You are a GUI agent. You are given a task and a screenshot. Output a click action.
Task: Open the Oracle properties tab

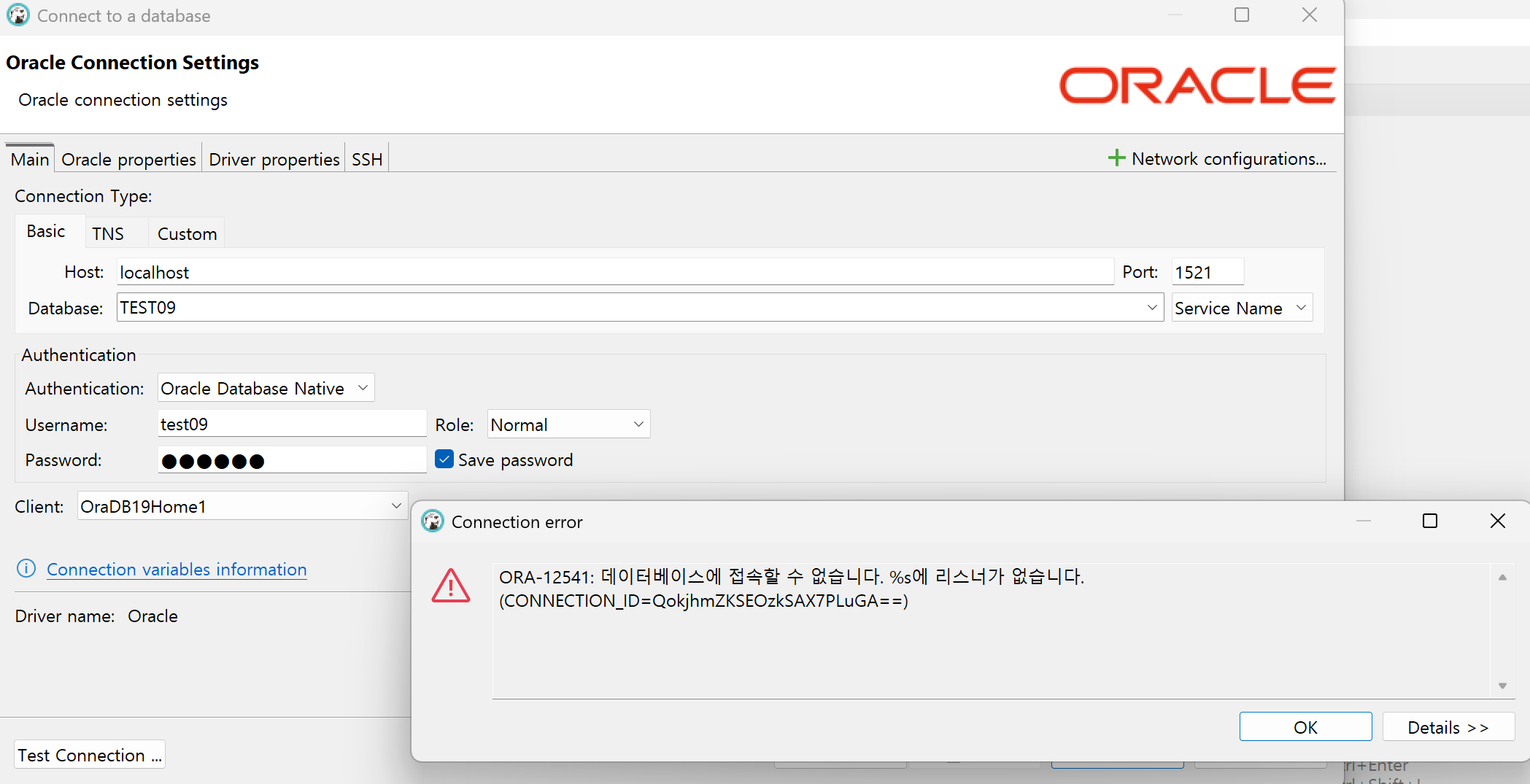point(128,159)
